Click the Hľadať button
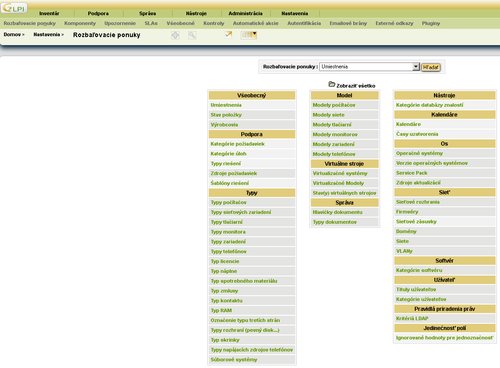Screen dimensions: 500x368 [x=431, y=67]
